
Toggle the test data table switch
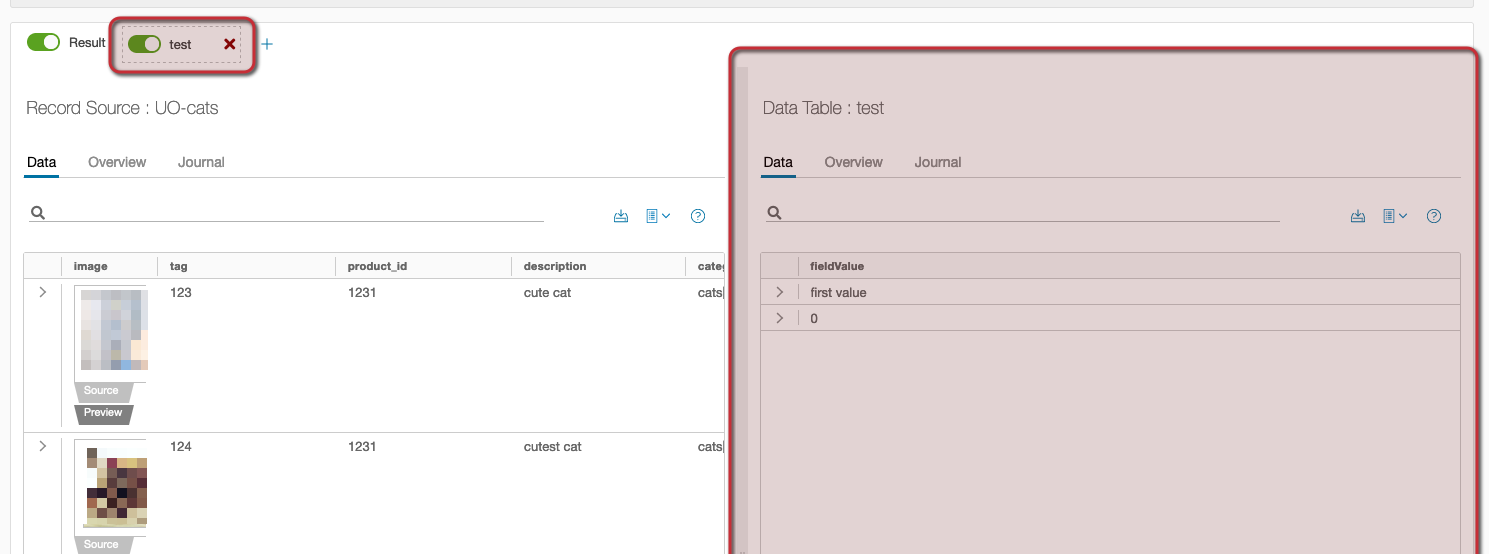click(x=145, y=44)
